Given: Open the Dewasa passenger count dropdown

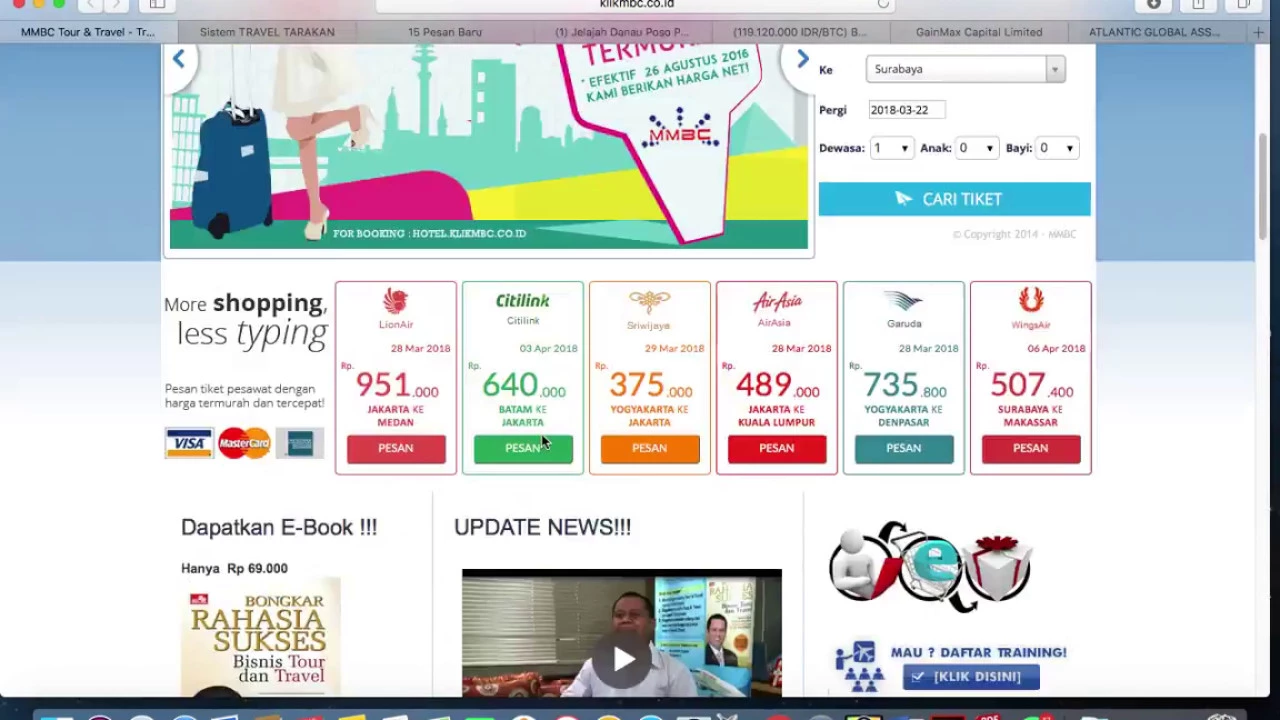Looking at the screenshot, I should (x=890, y=148).
